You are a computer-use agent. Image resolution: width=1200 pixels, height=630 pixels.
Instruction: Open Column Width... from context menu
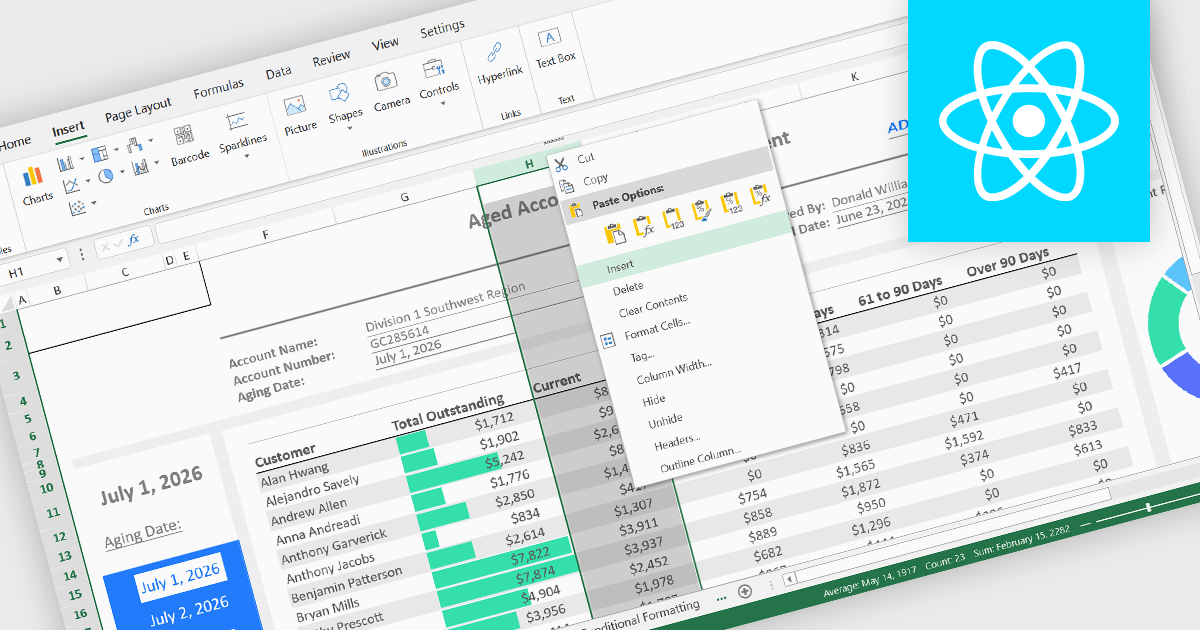pyautogui.click(x=674, y=372)
